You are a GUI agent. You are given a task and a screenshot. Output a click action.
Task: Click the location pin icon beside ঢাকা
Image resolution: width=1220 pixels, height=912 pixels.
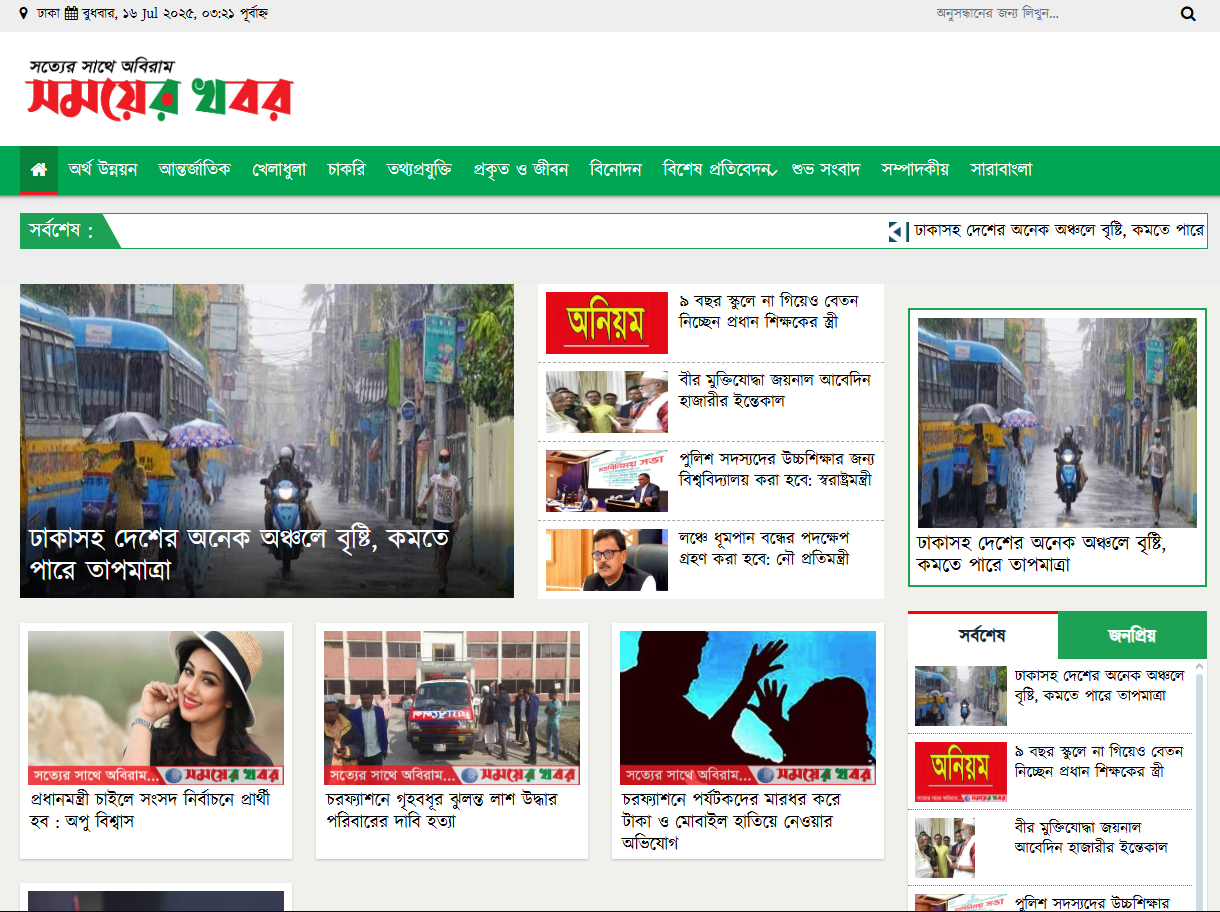pyautogui.click(x=23, y=14)
